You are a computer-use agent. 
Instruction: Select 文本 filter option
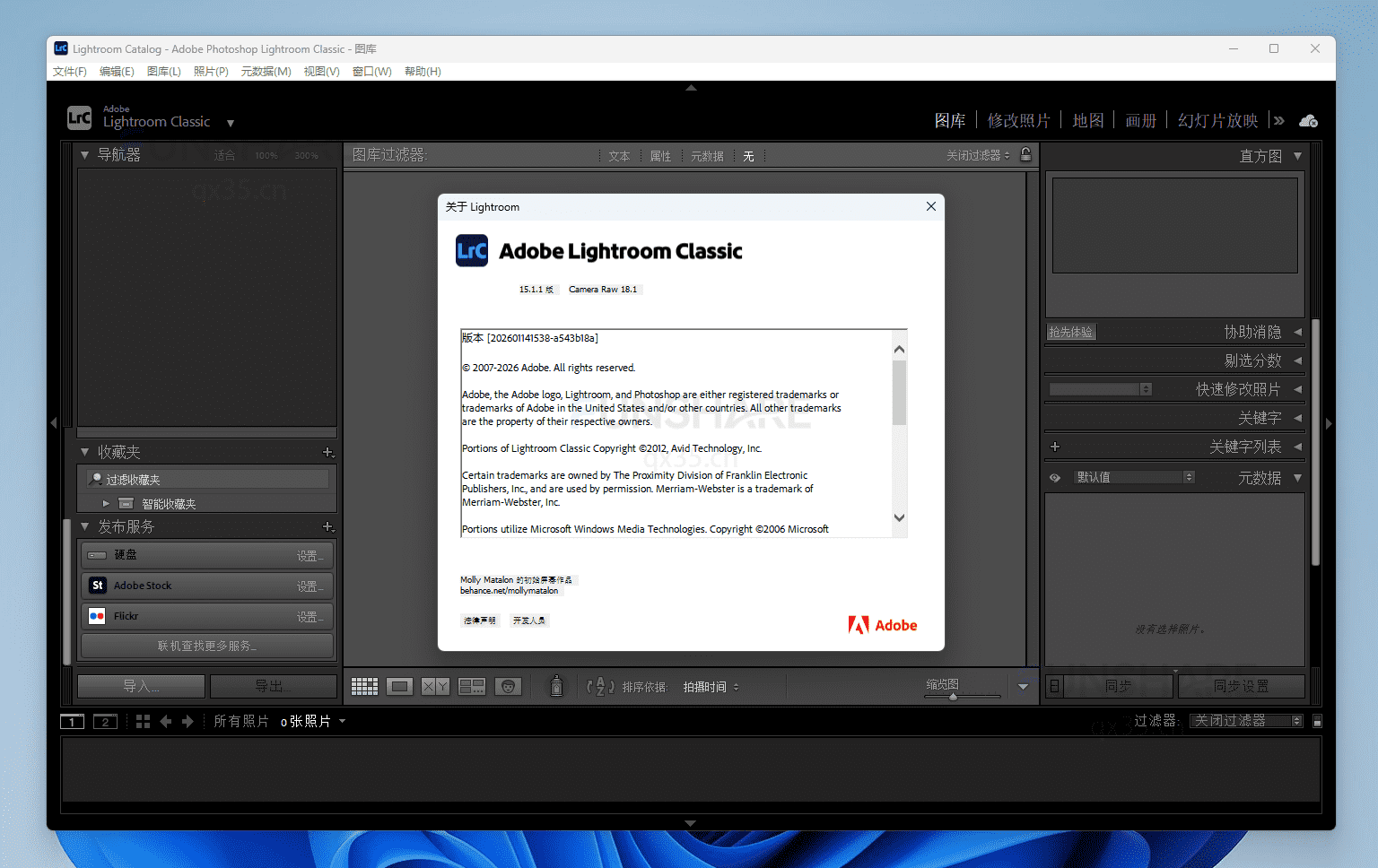(619, 156)
